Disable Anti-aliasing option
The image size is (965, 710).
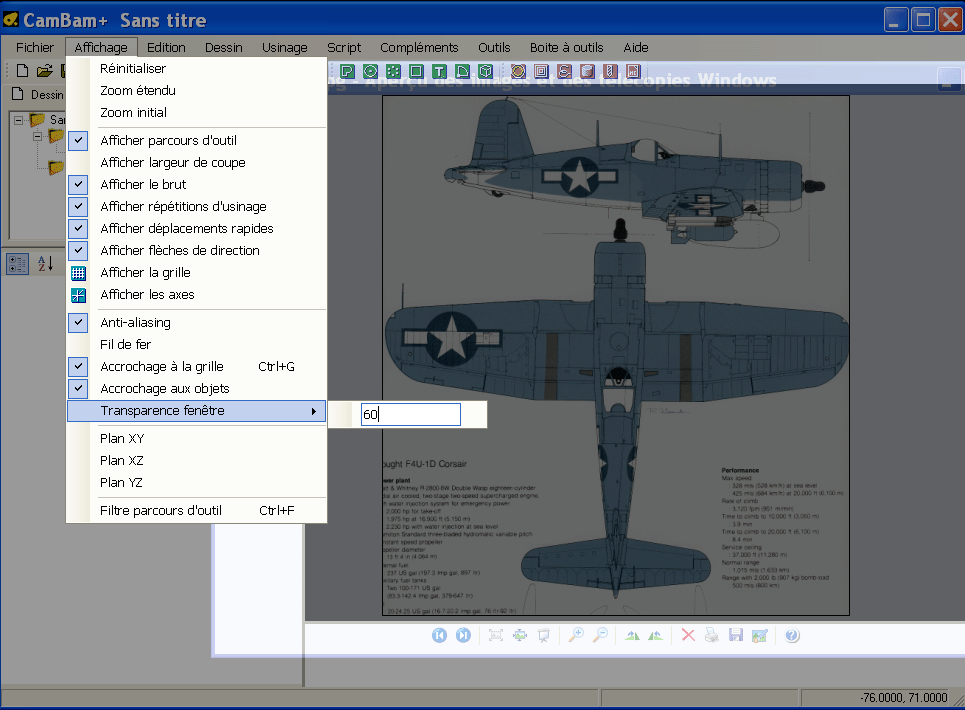pyautogui.click(x=196, y=322)
